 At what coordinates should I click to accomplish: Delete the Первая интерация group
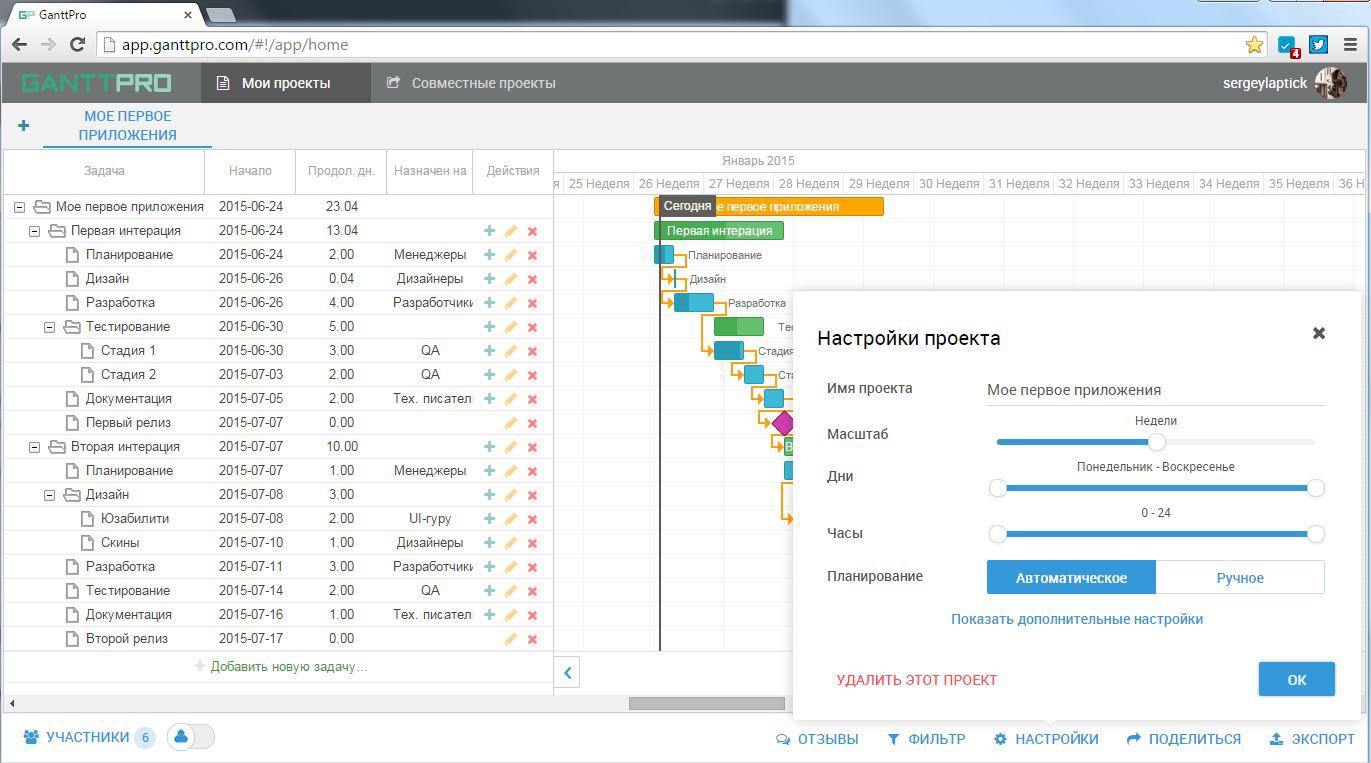pyautogui.click(x=532, y=231)
